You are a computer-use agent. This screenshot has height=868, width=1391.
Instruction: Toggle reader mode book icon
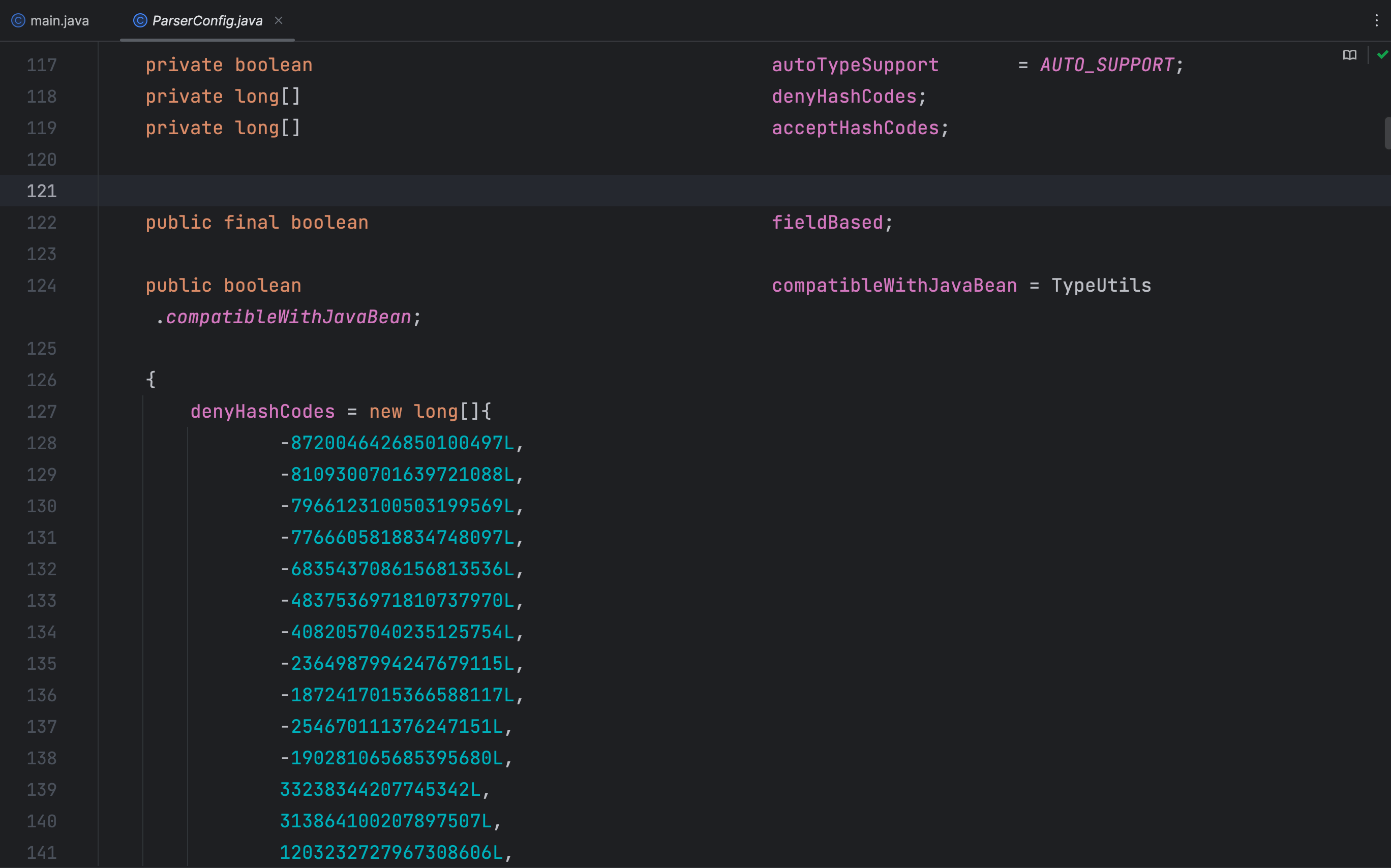click(1350, 55)
